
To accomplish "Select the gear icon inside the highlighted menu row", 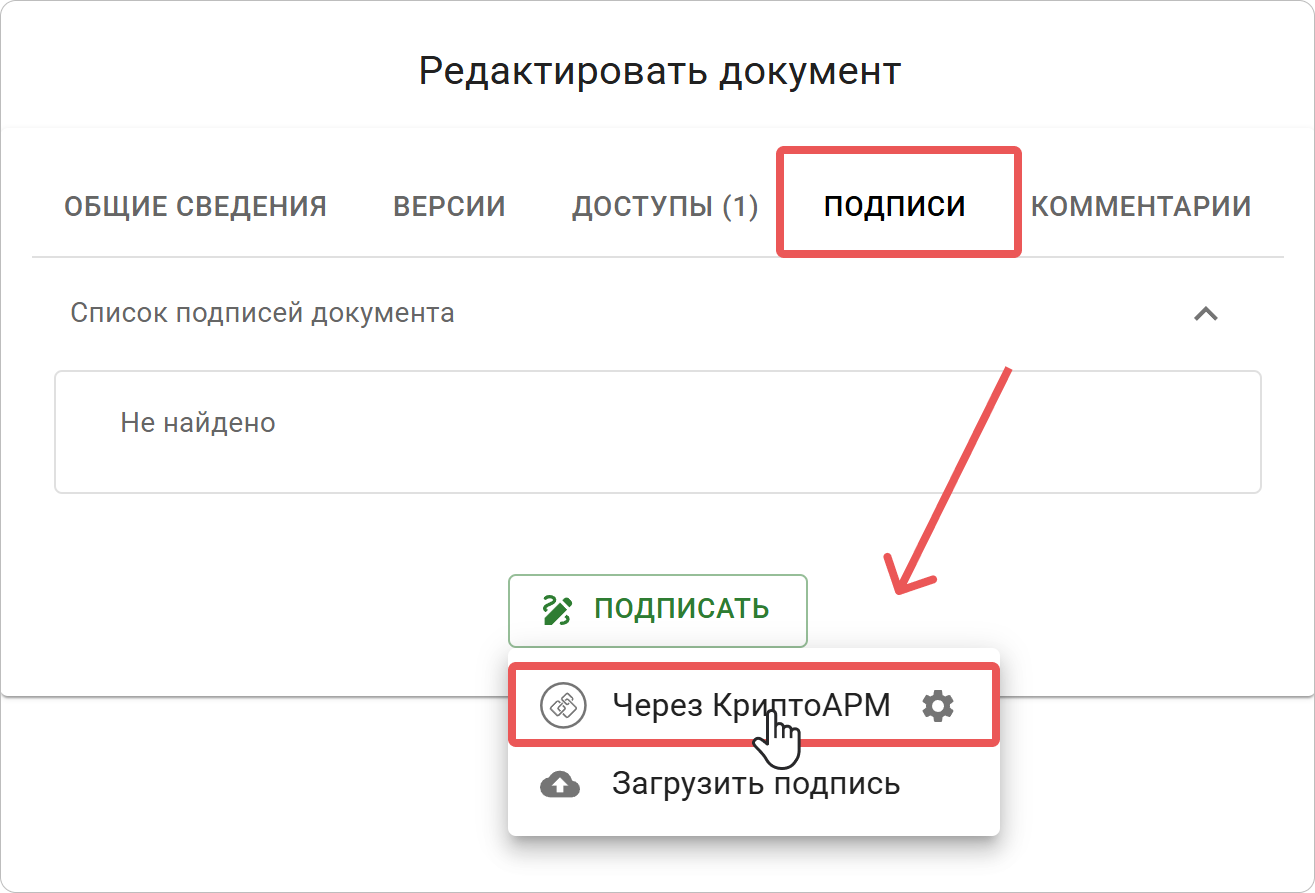I will coord(938,704).
